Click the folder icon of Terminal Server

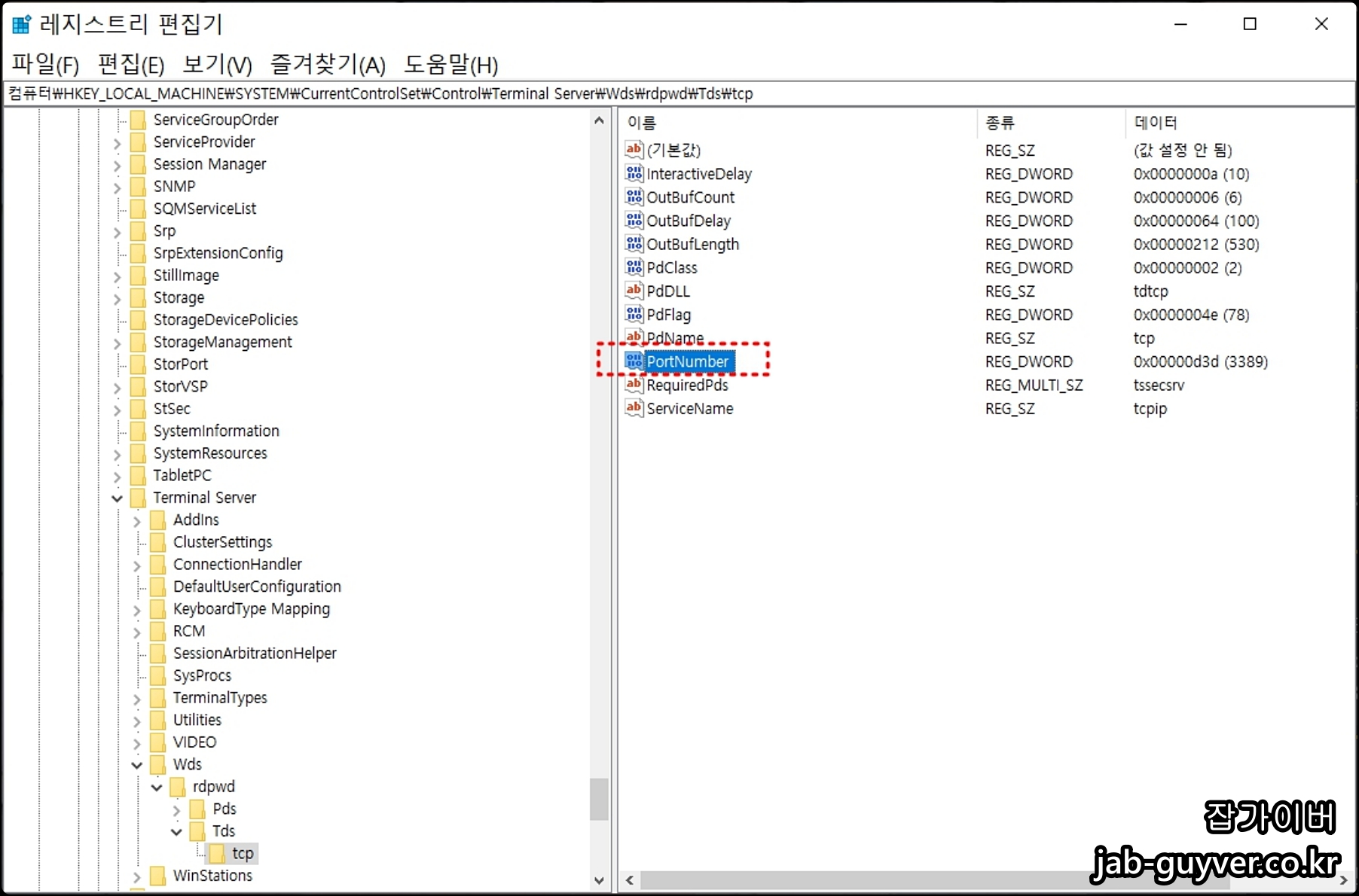pos(138,498)
